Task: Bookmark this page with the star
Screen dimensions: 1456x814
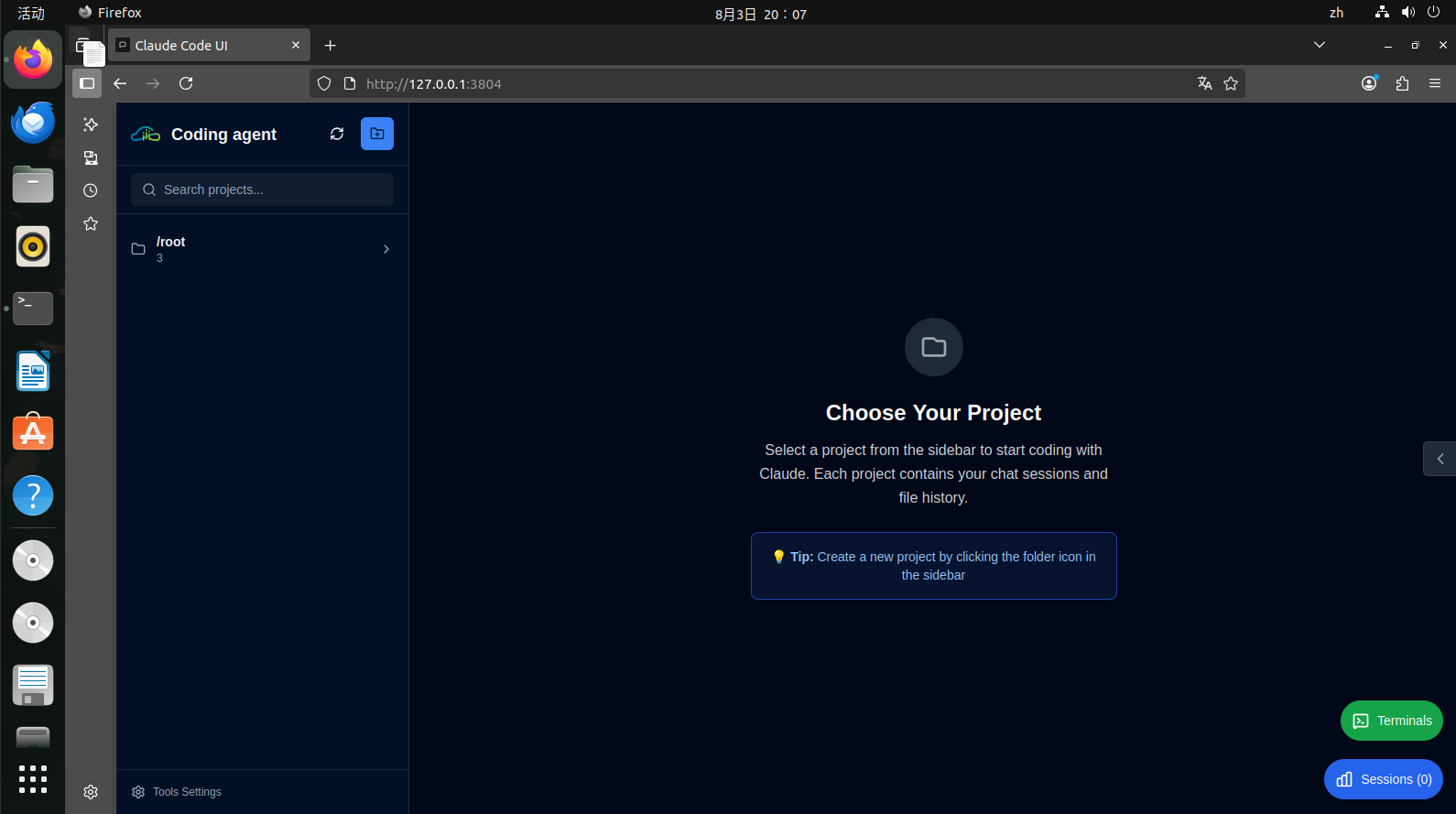Action: tap(1231, 83)
